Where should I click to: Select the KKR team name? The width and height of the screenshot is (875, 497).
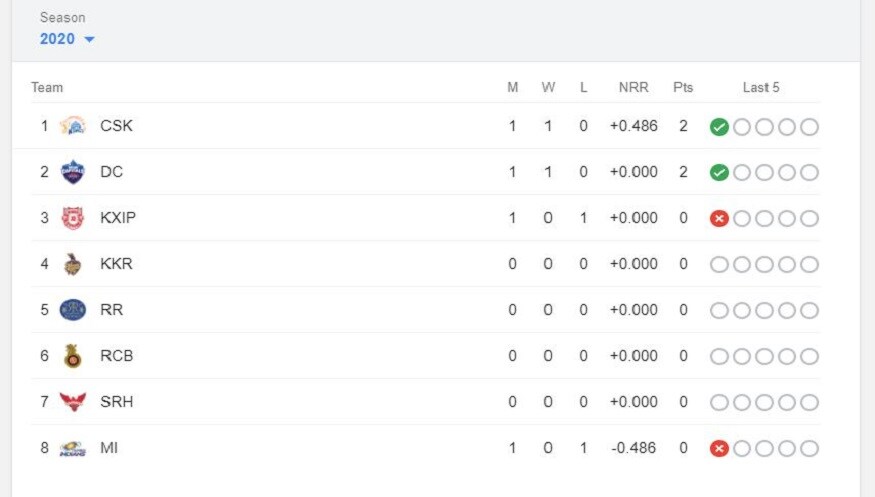[116, 264]
